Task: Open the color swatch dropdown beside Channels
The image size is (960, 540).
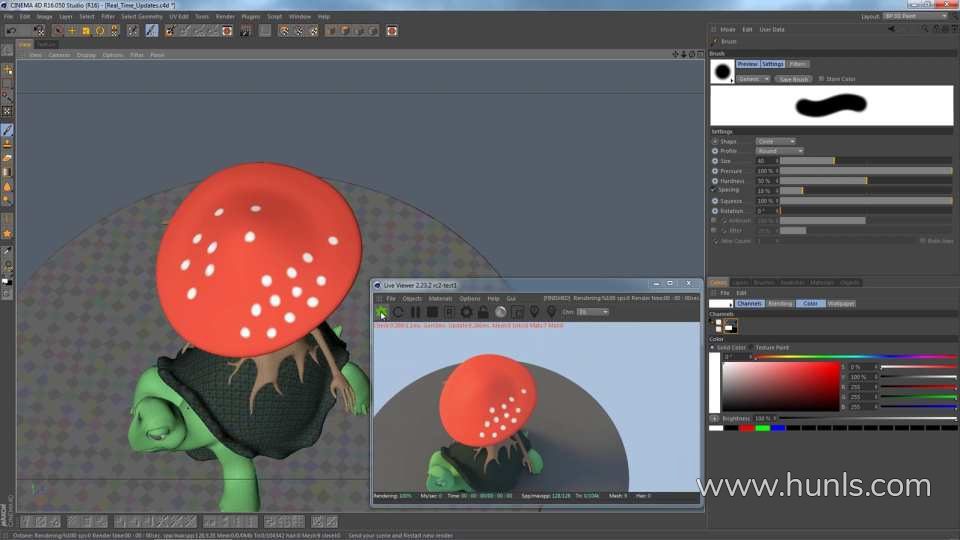Action: pos(721,304)
